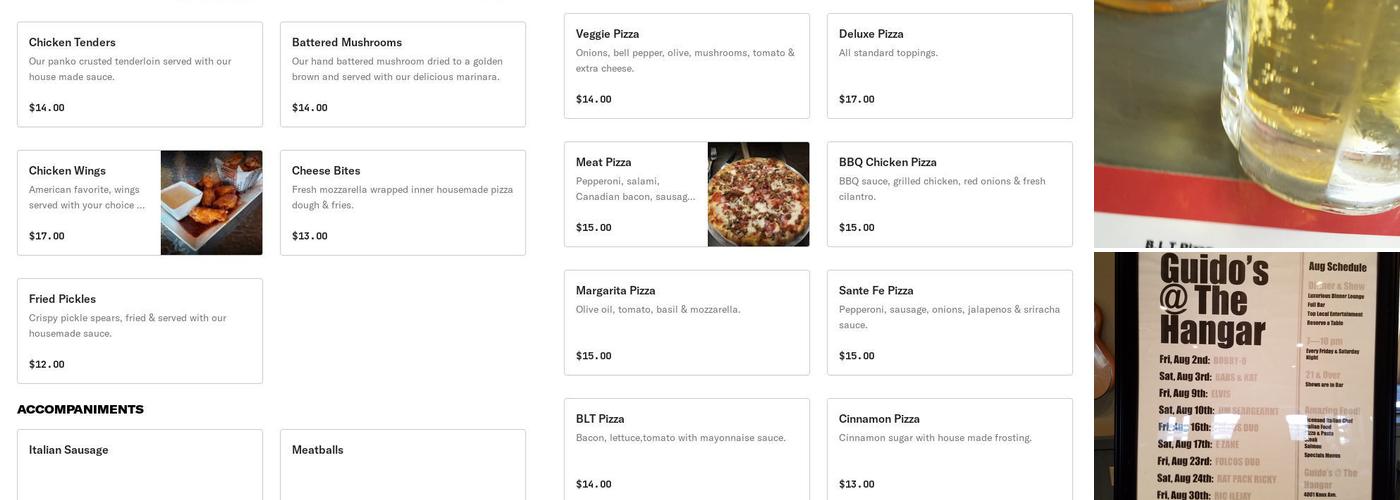Click the Chicken Wings title text
Image resolution: width=1400 pixels, height=500 pixels.
coord(67,171)
